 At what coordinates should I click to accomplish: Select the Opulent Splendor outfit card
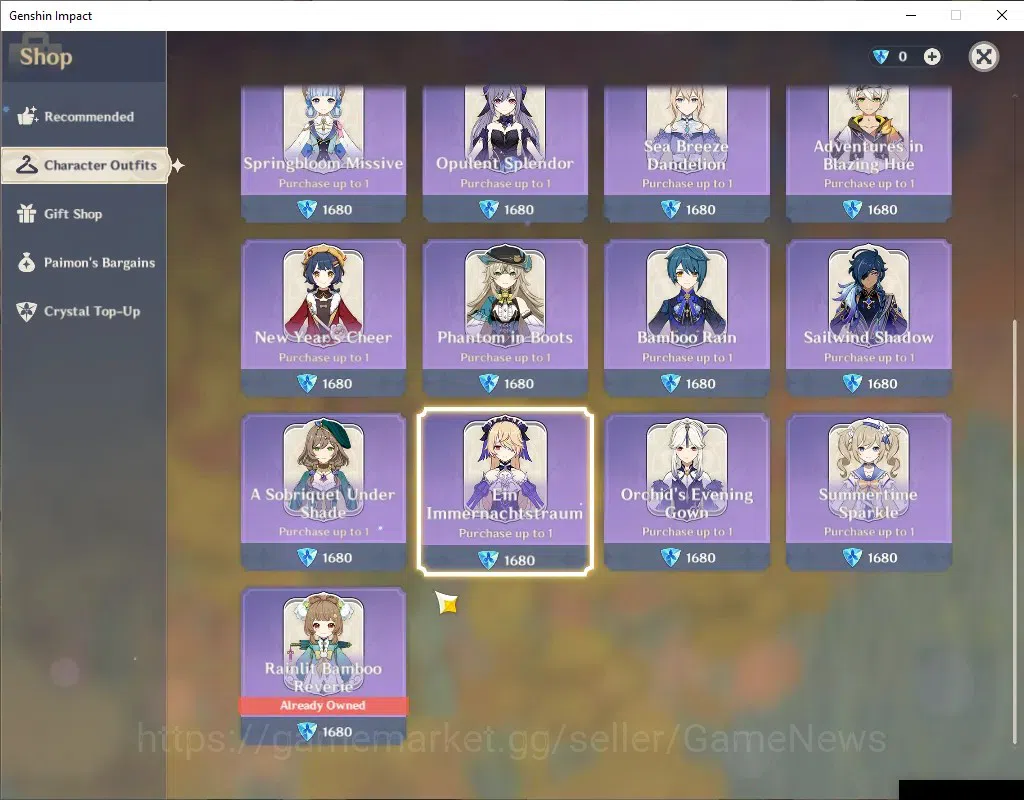click(505, 153)
